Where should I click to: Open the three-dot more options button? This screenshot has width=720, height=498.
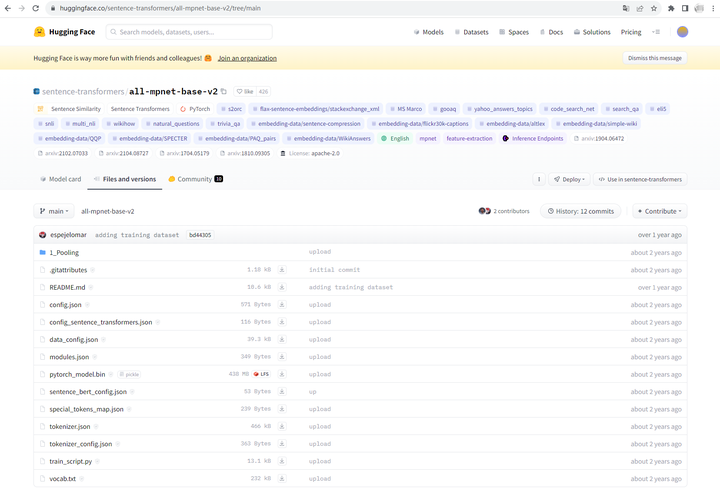[539, 179]
